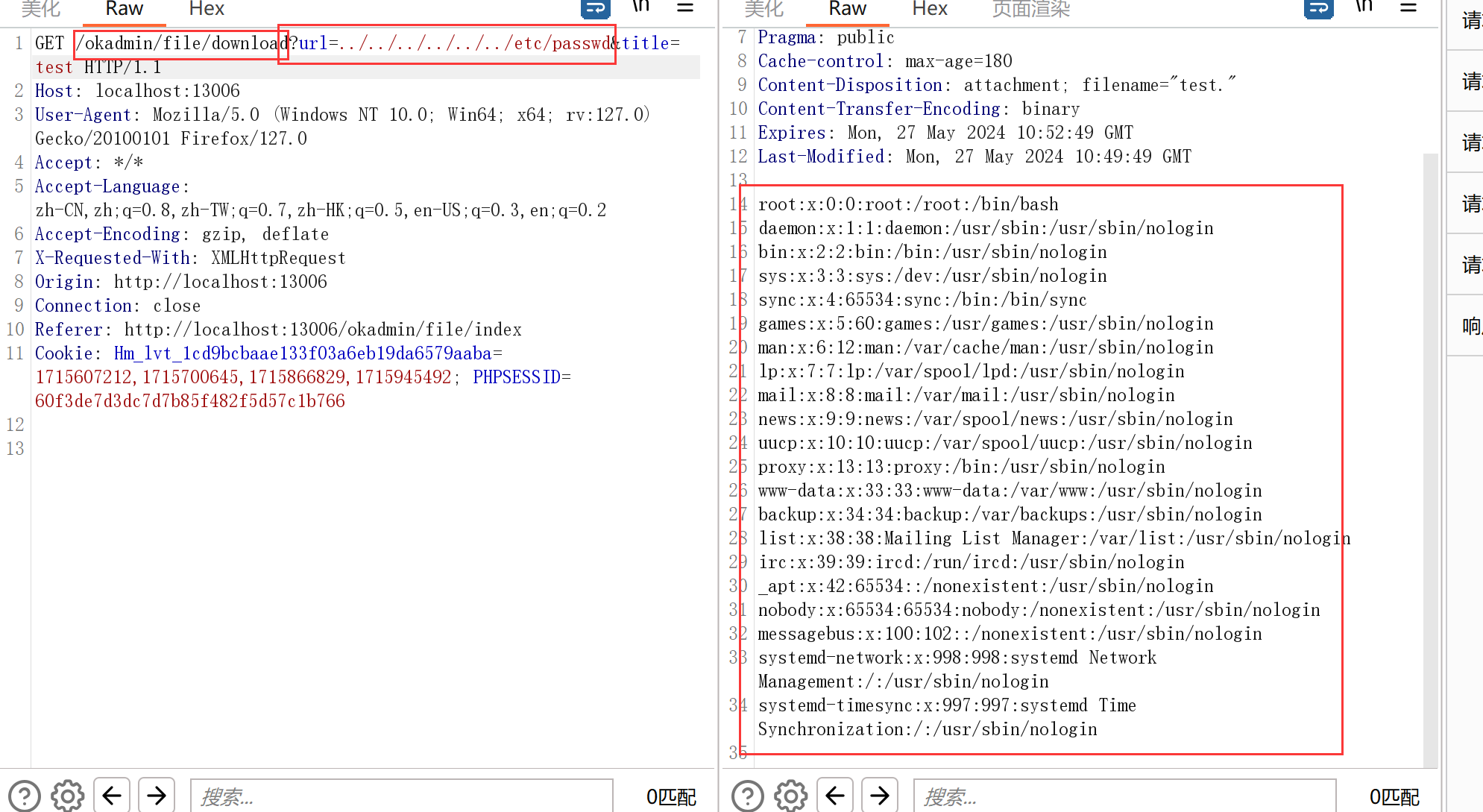
Task: Click the Hm_lvt cookie name
Action: click(303, 353)
